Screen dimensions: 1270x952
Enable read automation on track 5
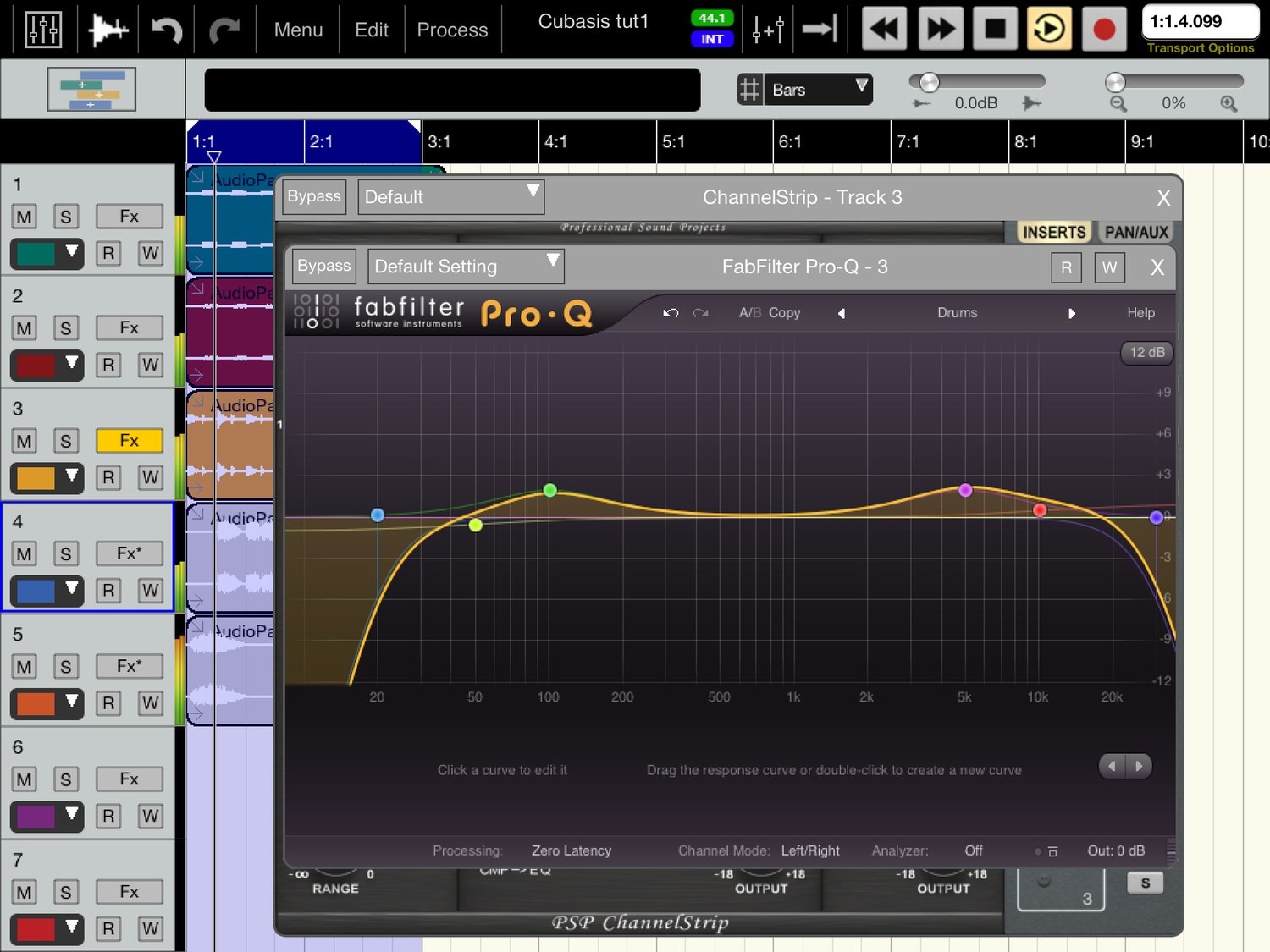click(x=108, y=703)
